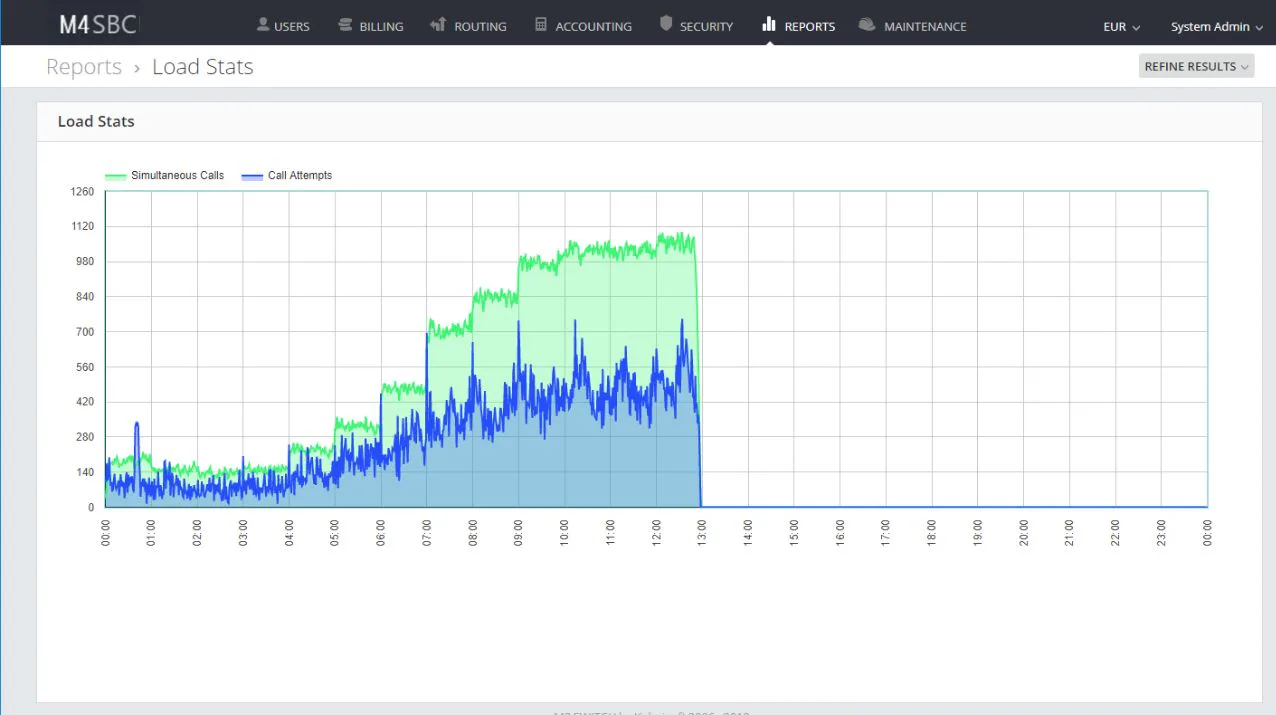1276x715 pixels.
Task: Click the 420 y-axis label
Action: point(84,402)
